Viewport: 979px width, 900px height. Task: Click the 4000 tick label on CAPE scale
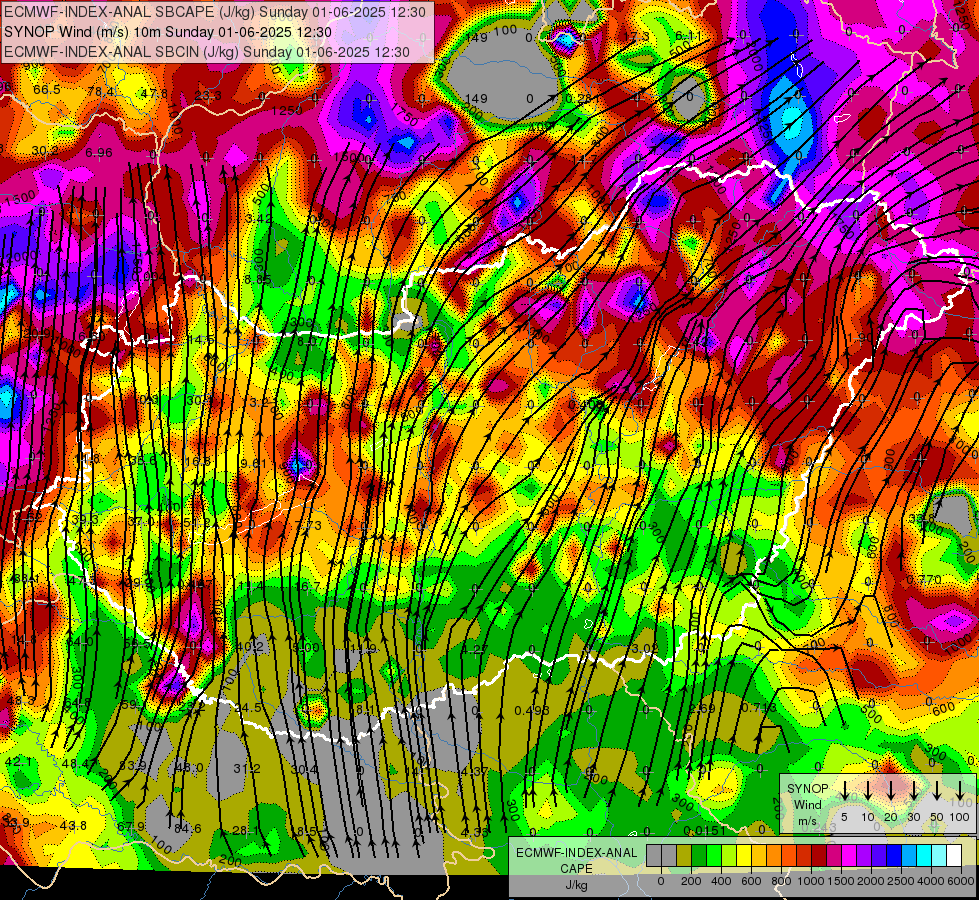[x=931, y=881]
